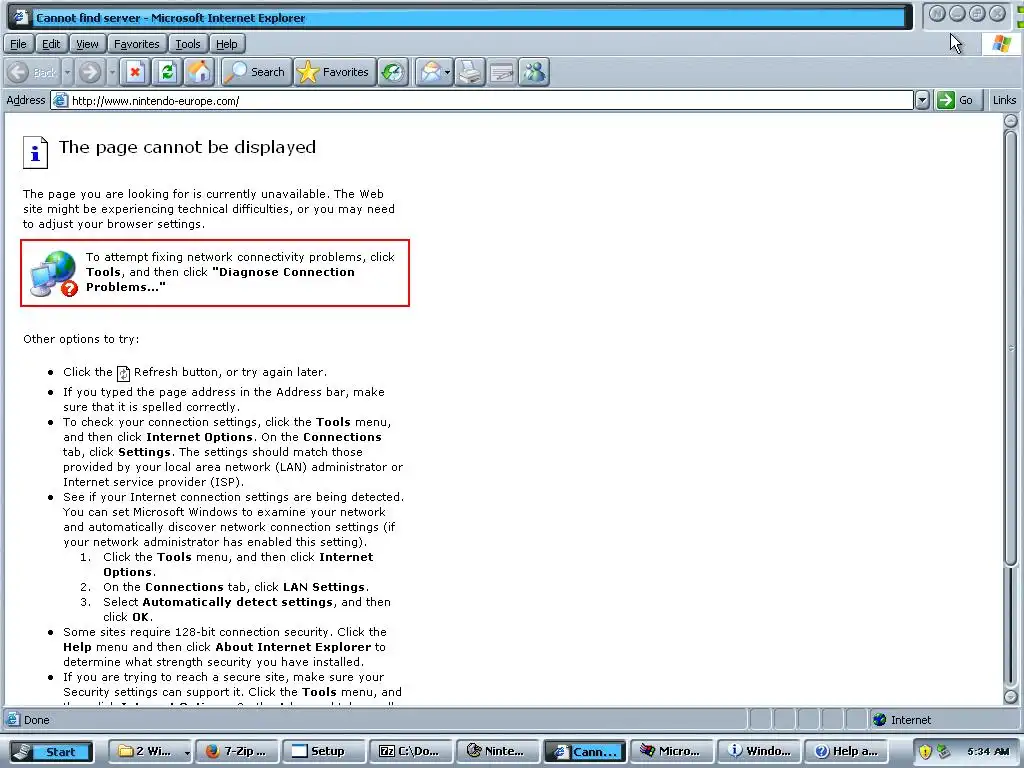Viewport: 1024px width, 768px height.
Task: Open the File menu
Action: (18, 44)
